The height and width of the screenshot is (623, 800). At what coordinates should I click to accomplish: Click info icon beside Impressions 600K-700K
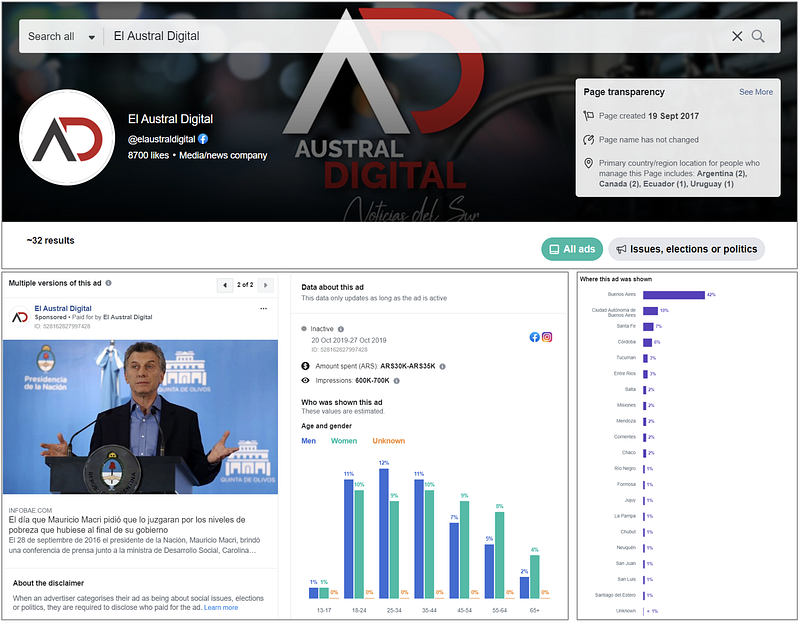coord(396,381)
